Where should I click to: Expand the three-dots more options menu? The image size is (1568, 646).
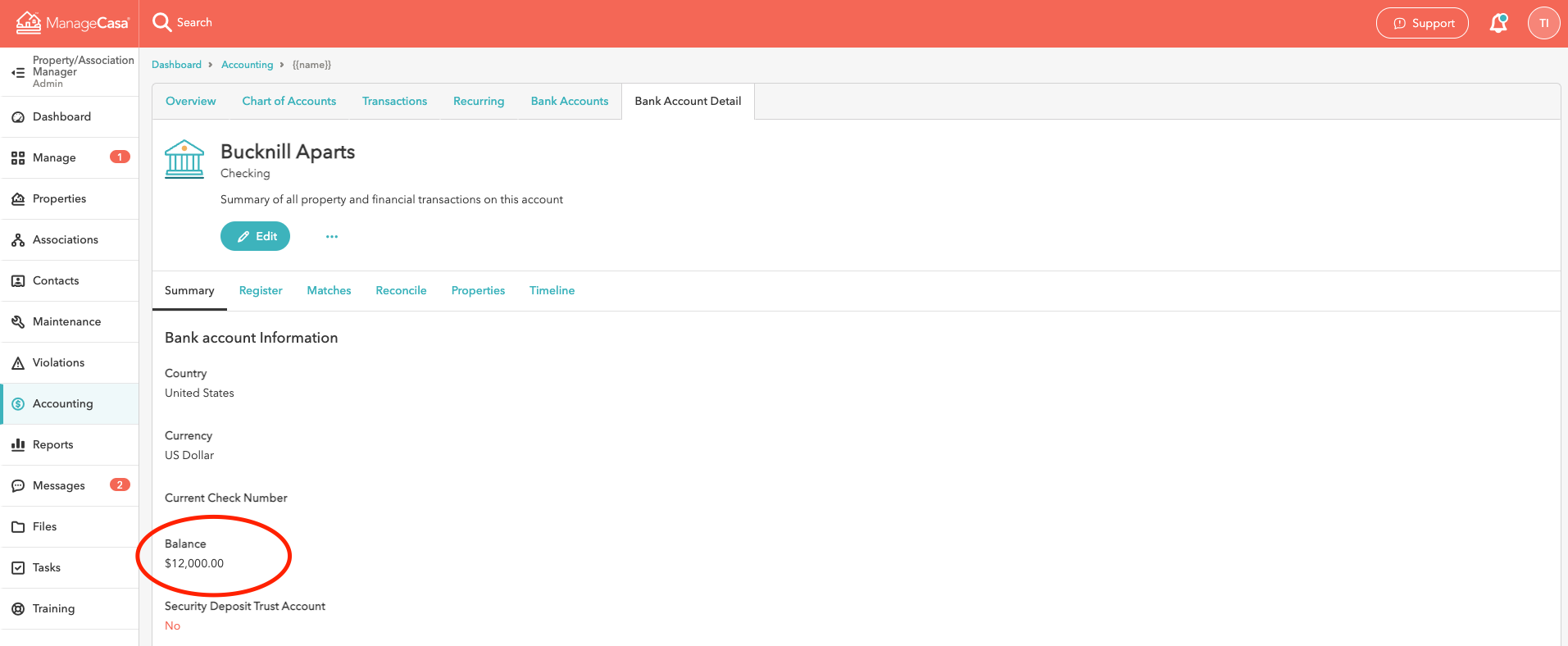pos(331,237)
